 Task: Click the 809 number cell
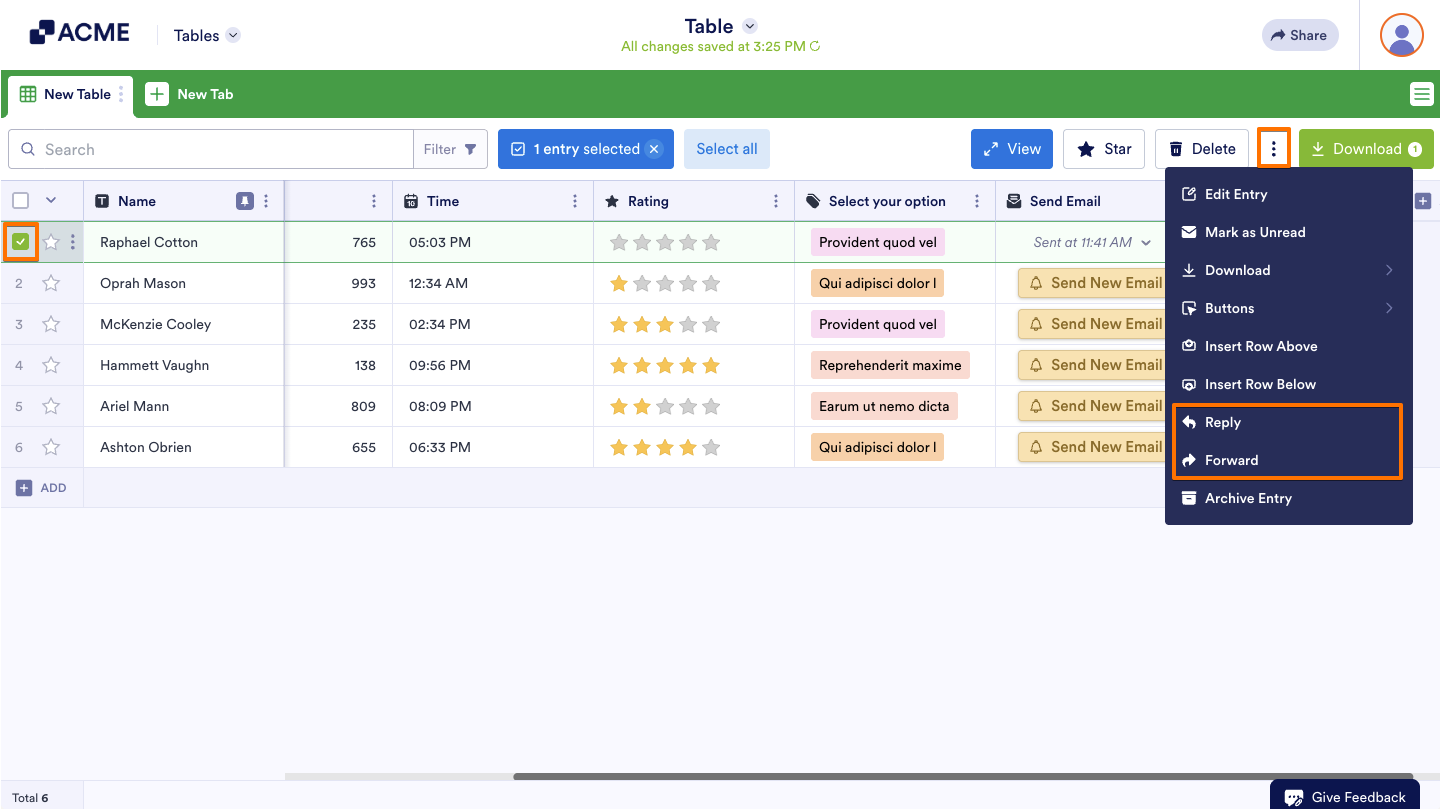click(339, 406)
